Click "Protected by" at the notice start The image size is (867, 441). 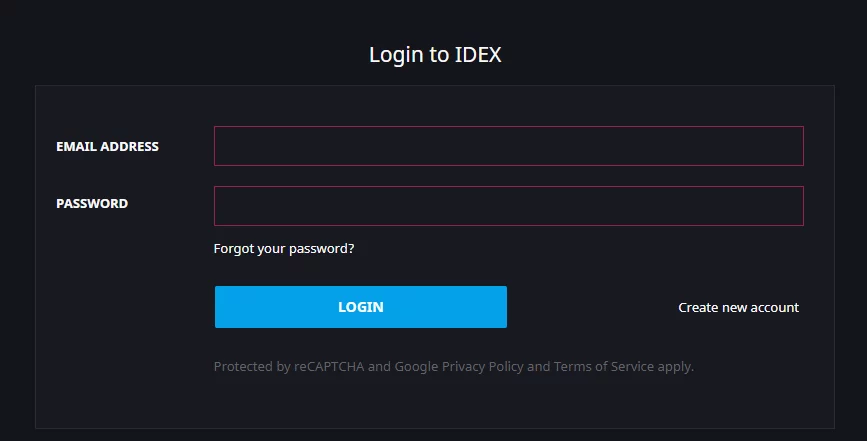(x=251, y=367)
